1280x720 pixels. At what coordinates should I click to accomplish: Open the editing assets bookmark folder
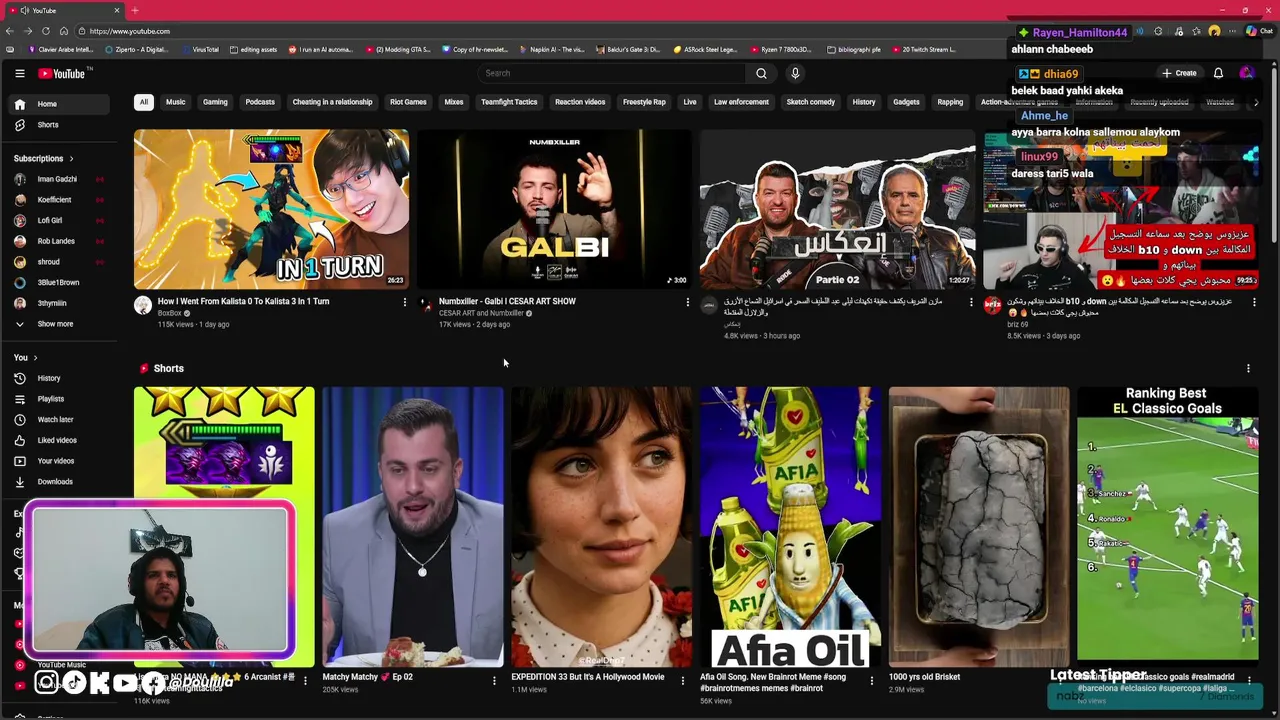(x=253, y=49)
